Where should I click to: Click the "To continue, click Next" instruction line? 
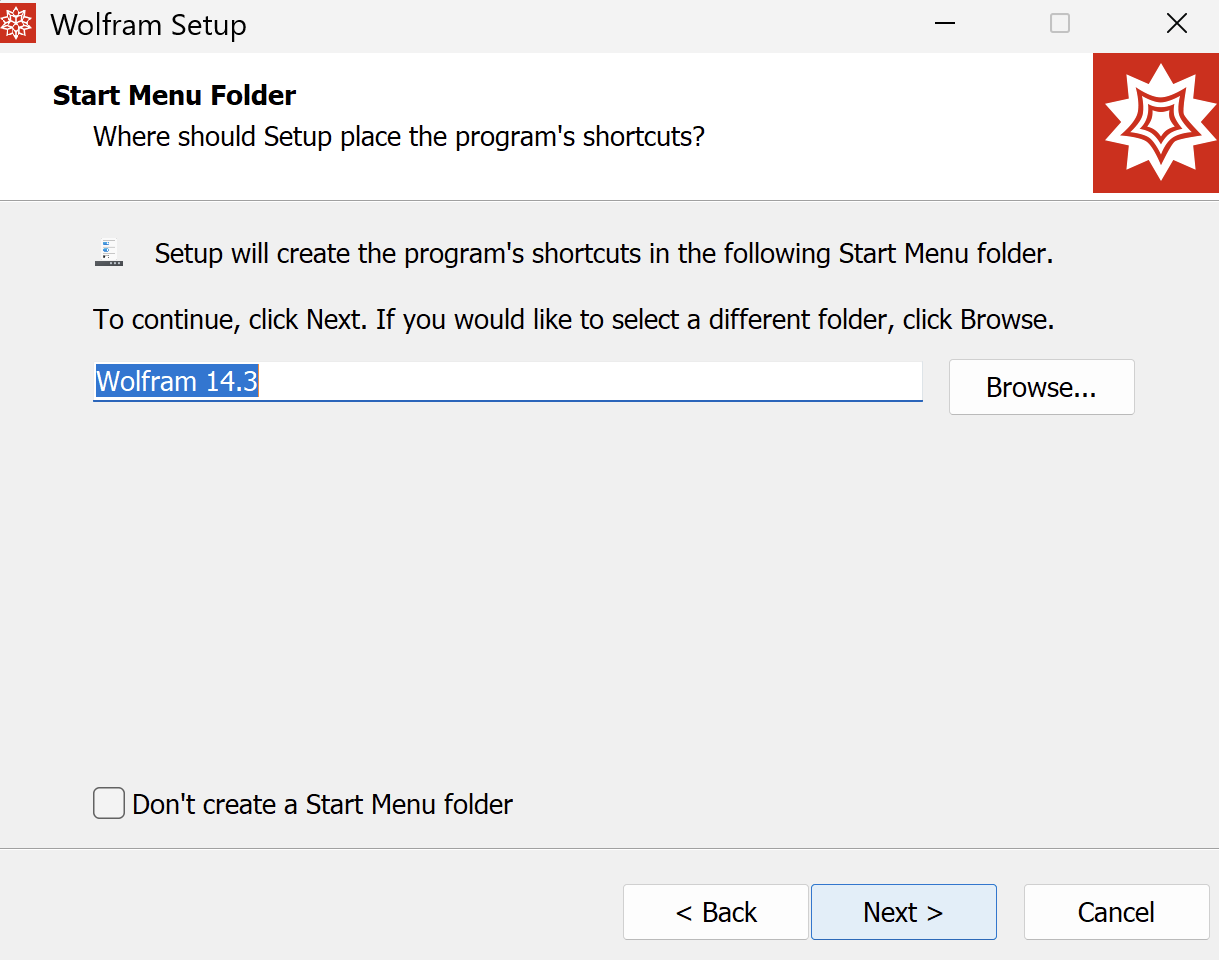(573, 321)
